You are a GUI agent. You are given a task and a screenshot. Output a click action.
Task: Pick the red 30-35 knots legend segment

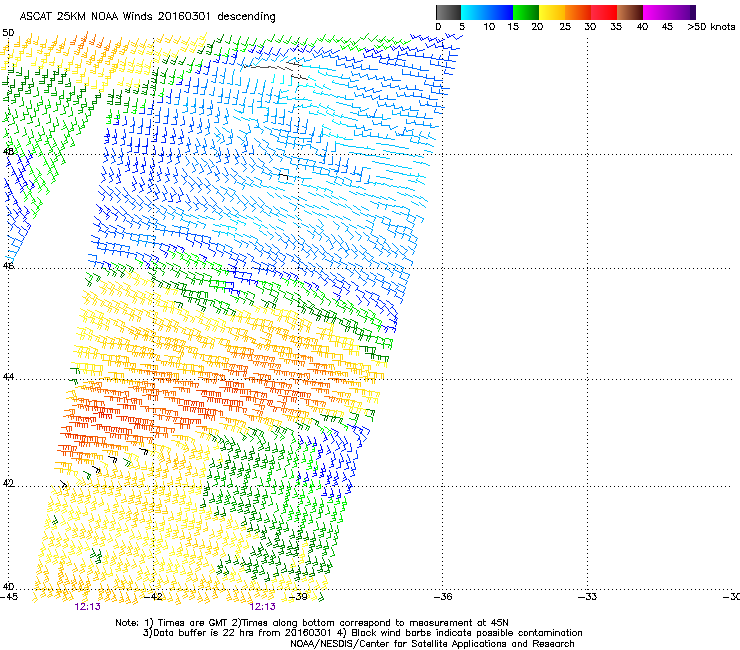[604, 12]
